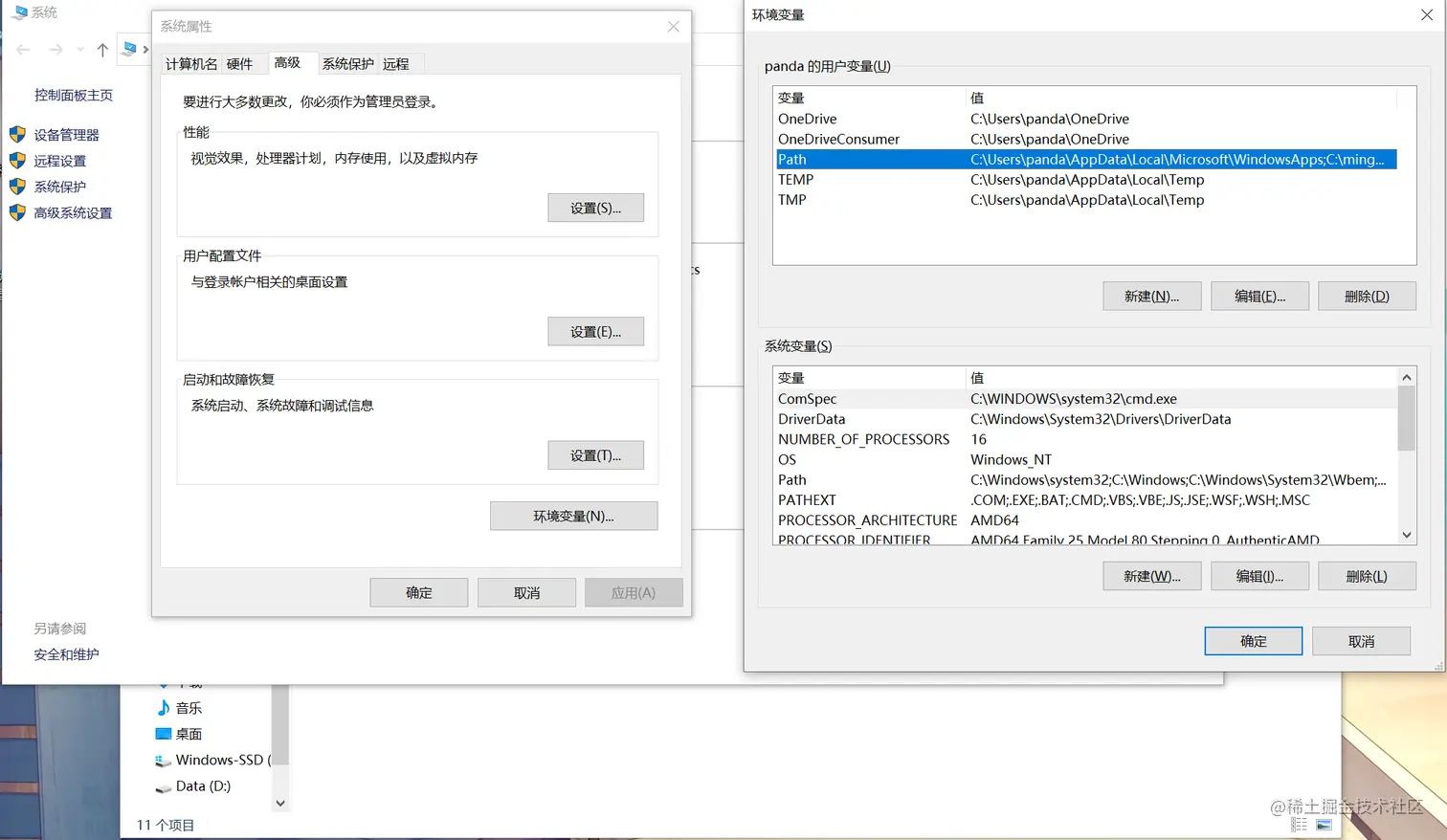Select the highlighted Path user variable row
The height and width of the screenshot is (840, 1447).
pyautogui.click(x=1086, y=160)
